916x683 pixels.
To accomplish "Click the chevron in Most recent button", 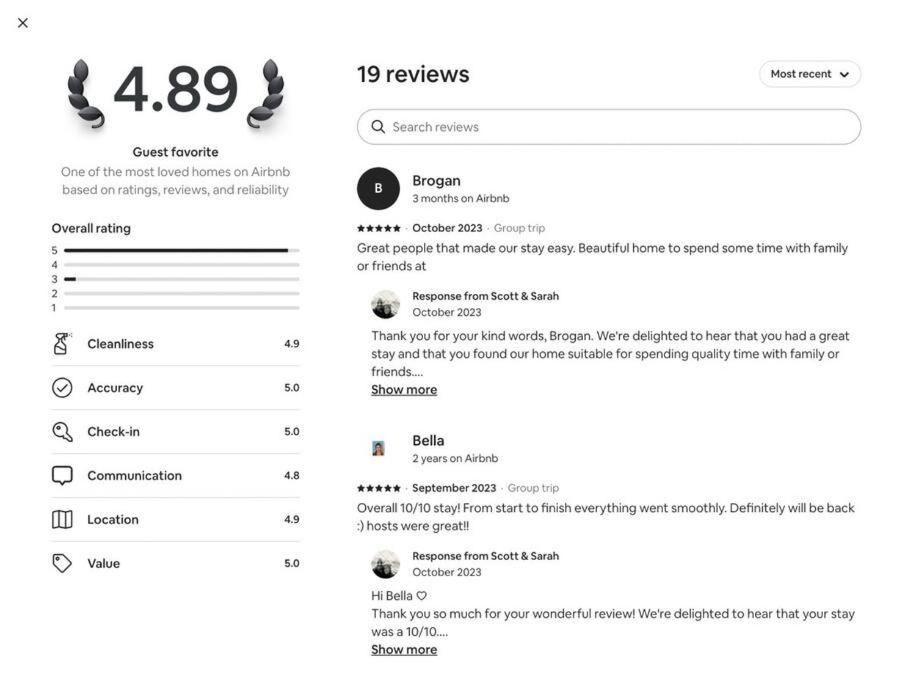I will pos(844,74).
